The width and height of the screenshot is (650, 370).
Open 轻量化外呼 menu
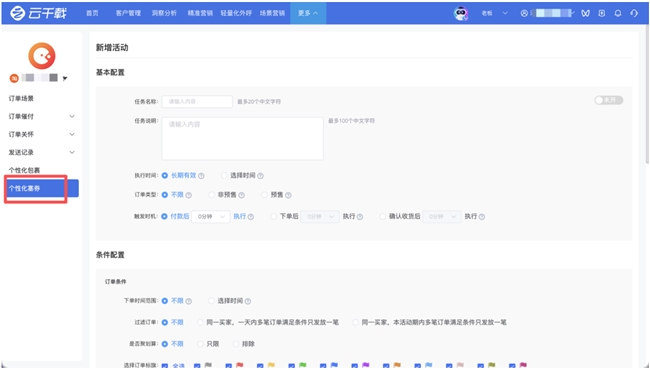click(236, 13)
